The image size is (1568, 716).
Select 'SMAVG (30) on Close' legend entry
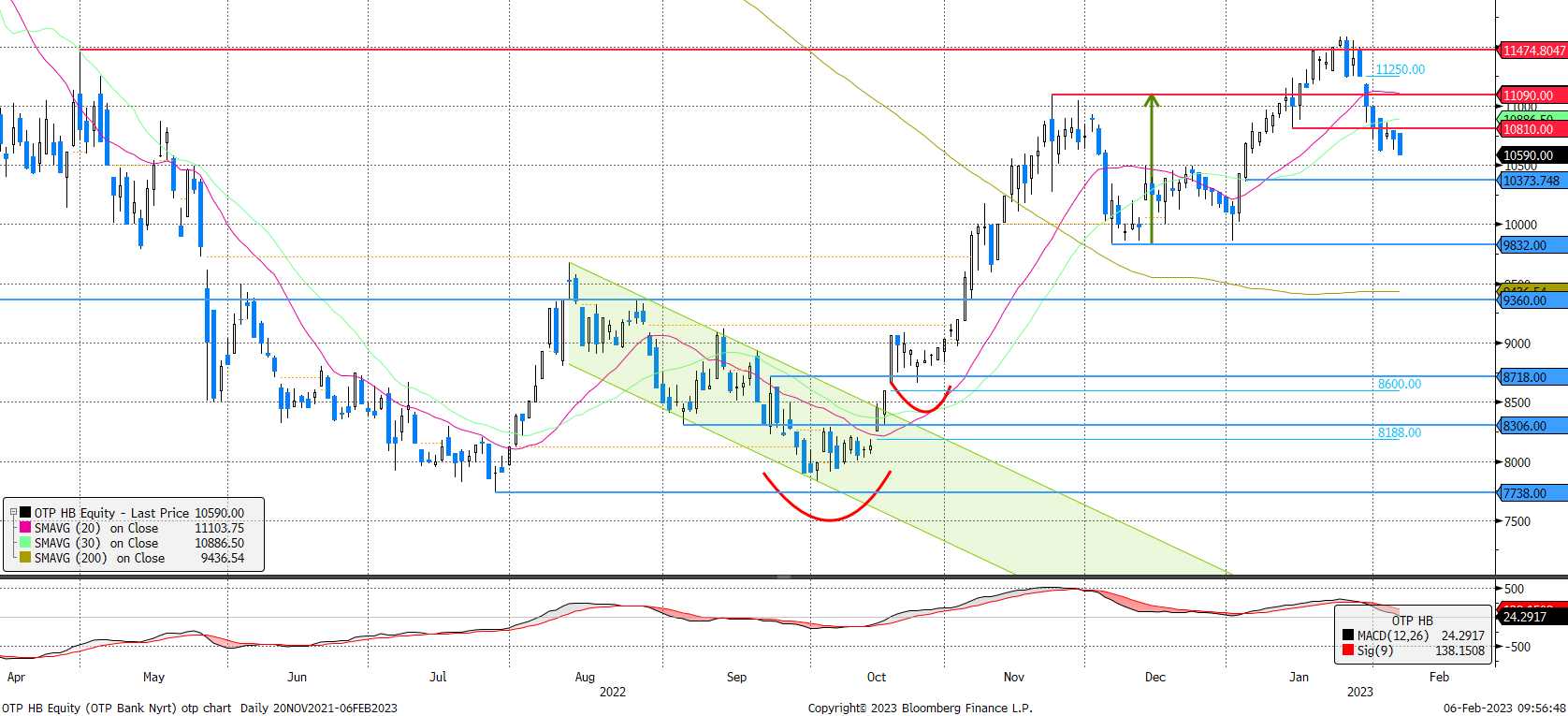[x=96, y=543]
